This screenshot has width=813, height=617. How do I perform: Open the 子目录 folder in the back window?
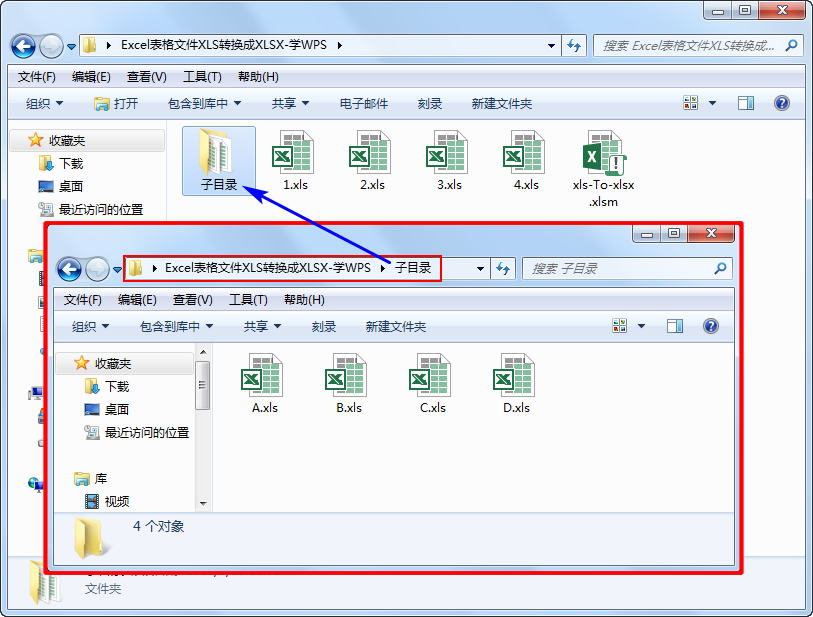pyautogui.click(x=218, y=161)
